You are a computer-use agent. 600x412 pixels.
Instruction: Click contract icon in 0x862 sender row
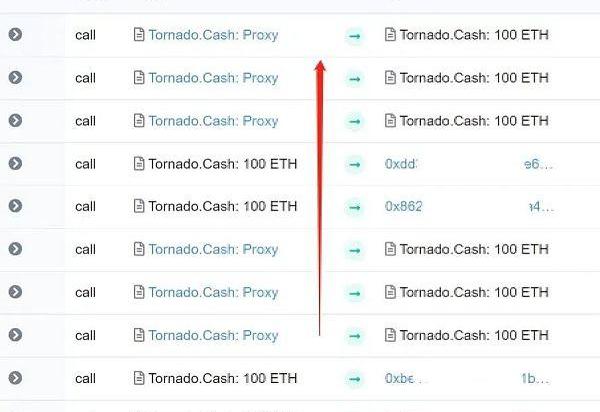point(139,206)
